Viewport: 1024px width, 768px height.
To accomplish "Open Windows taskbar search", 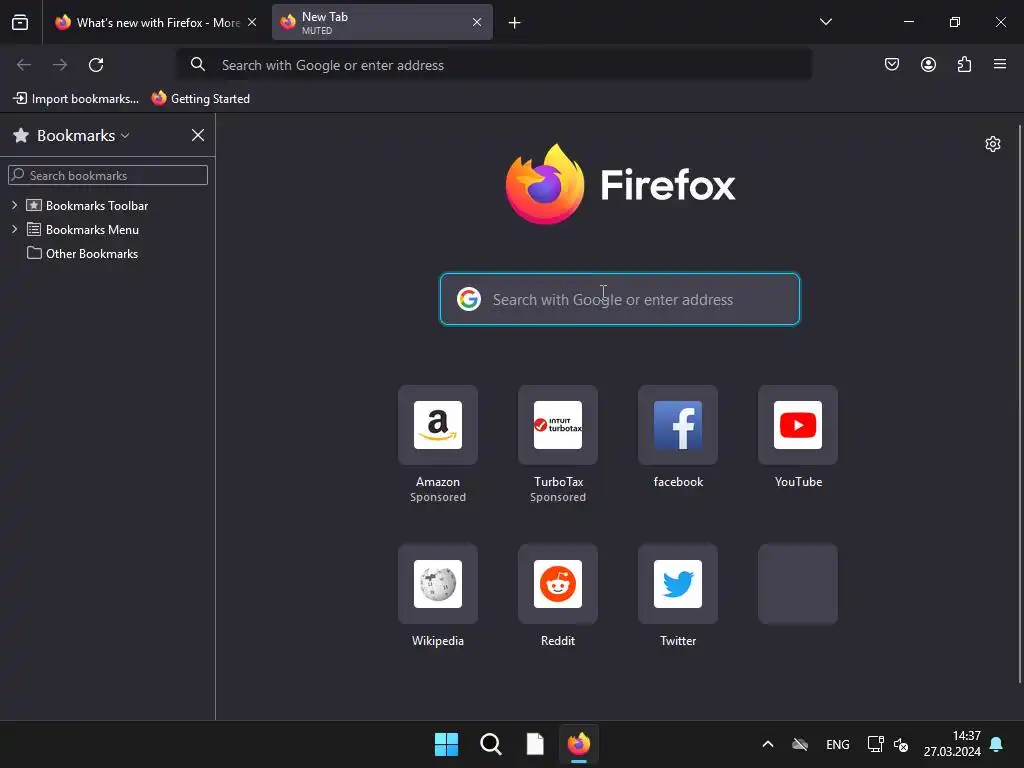I will 491,744.
